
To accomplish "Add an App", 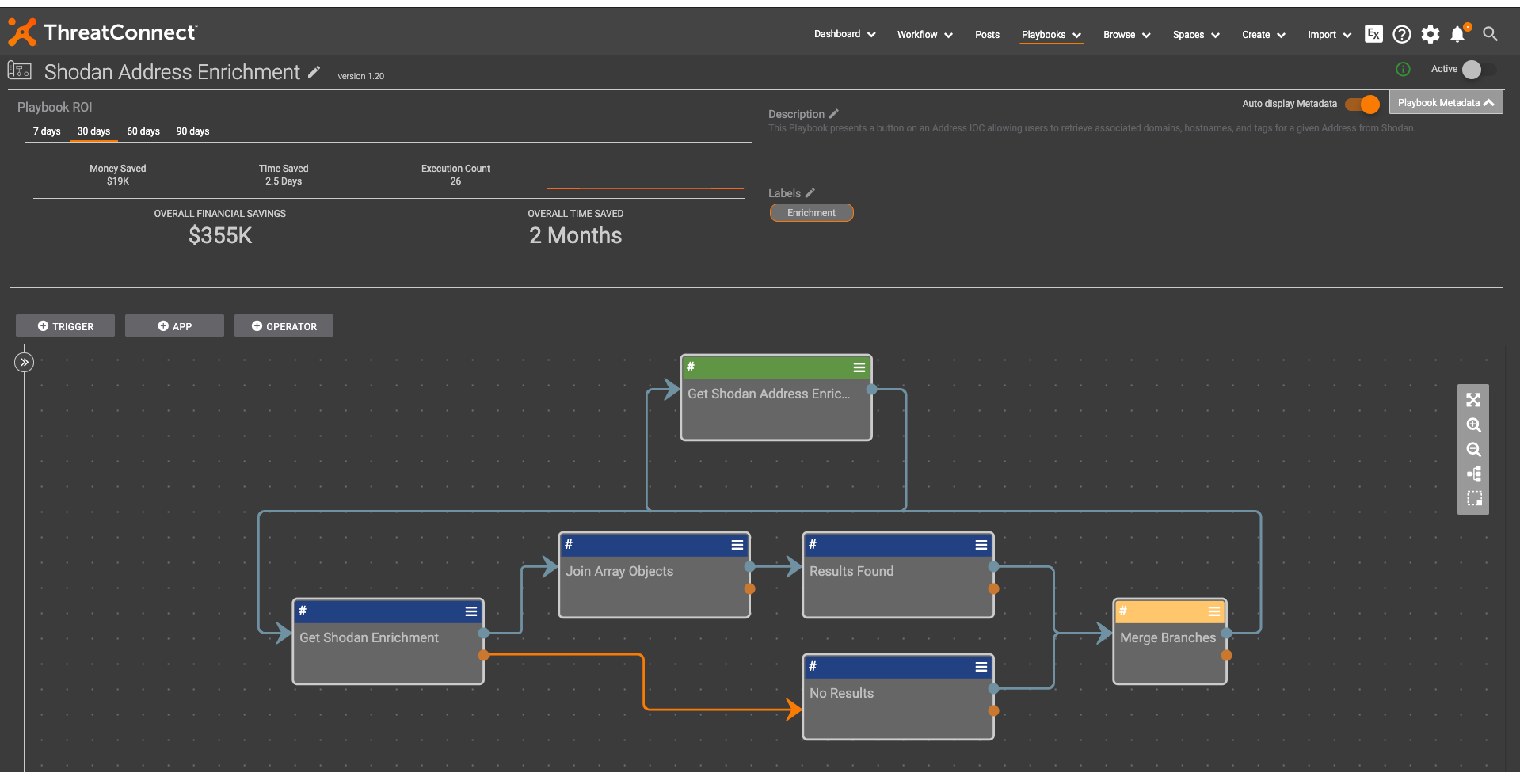I will click(x=174, y=326).
